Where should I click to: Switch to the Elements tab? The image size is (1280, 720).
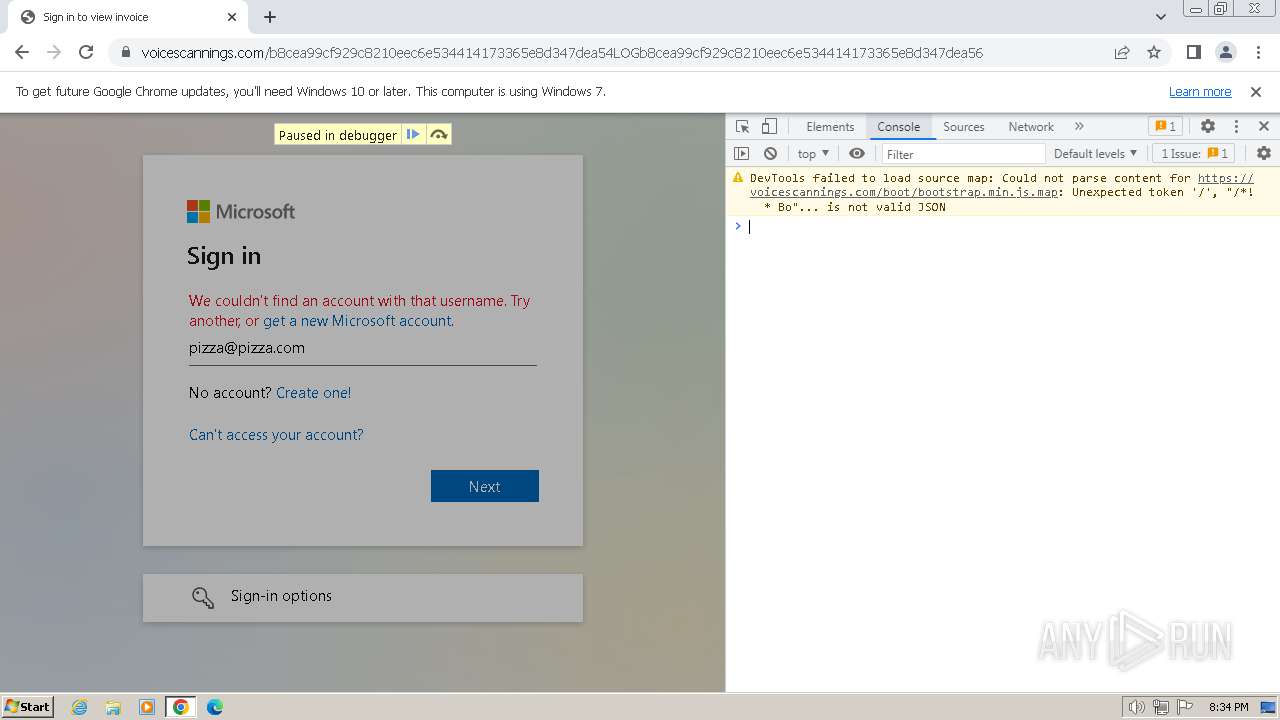[830, 127]
